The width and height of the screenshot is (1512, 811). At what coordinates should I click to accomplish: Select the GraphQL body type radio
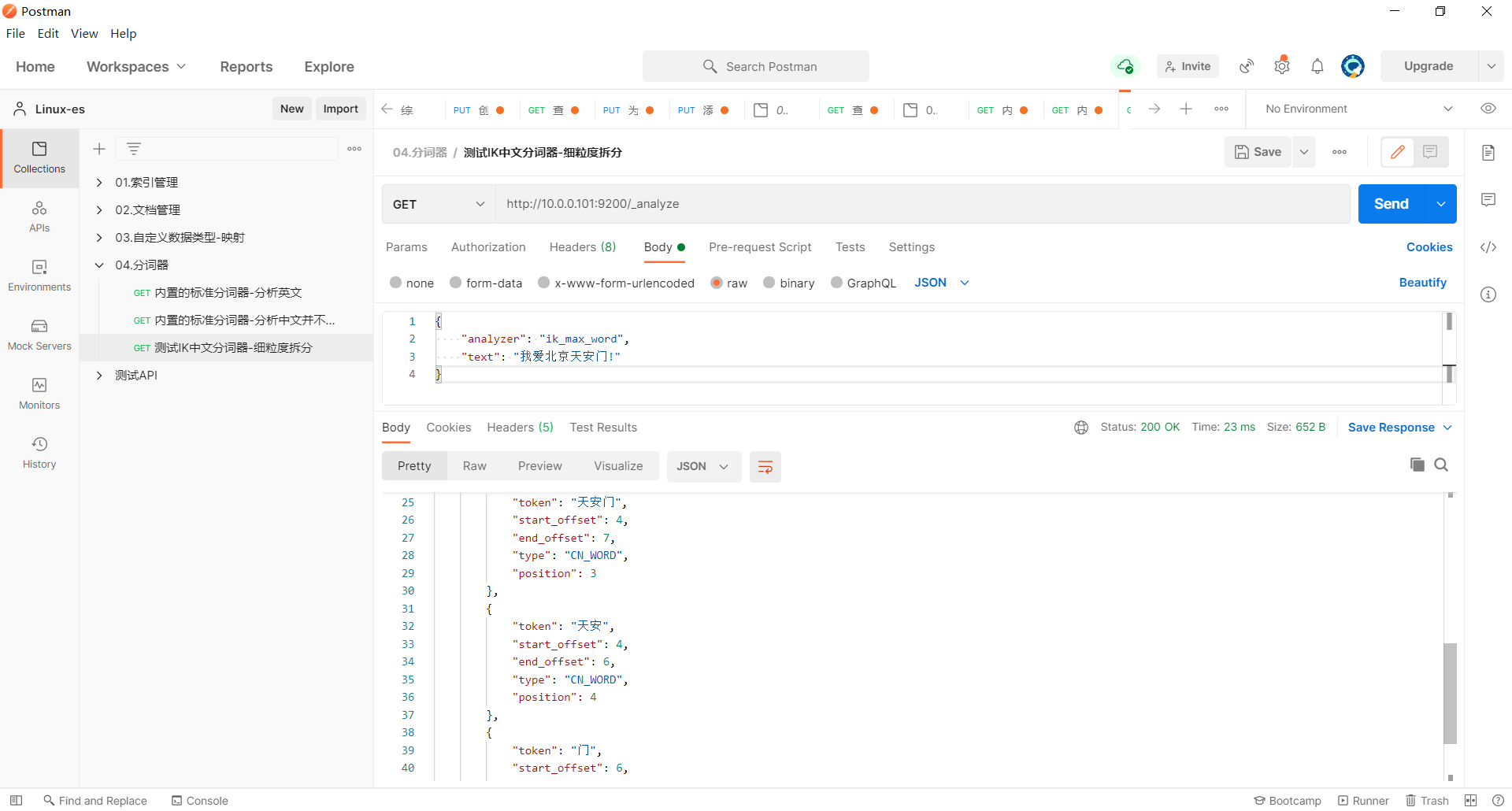[837, 283]
